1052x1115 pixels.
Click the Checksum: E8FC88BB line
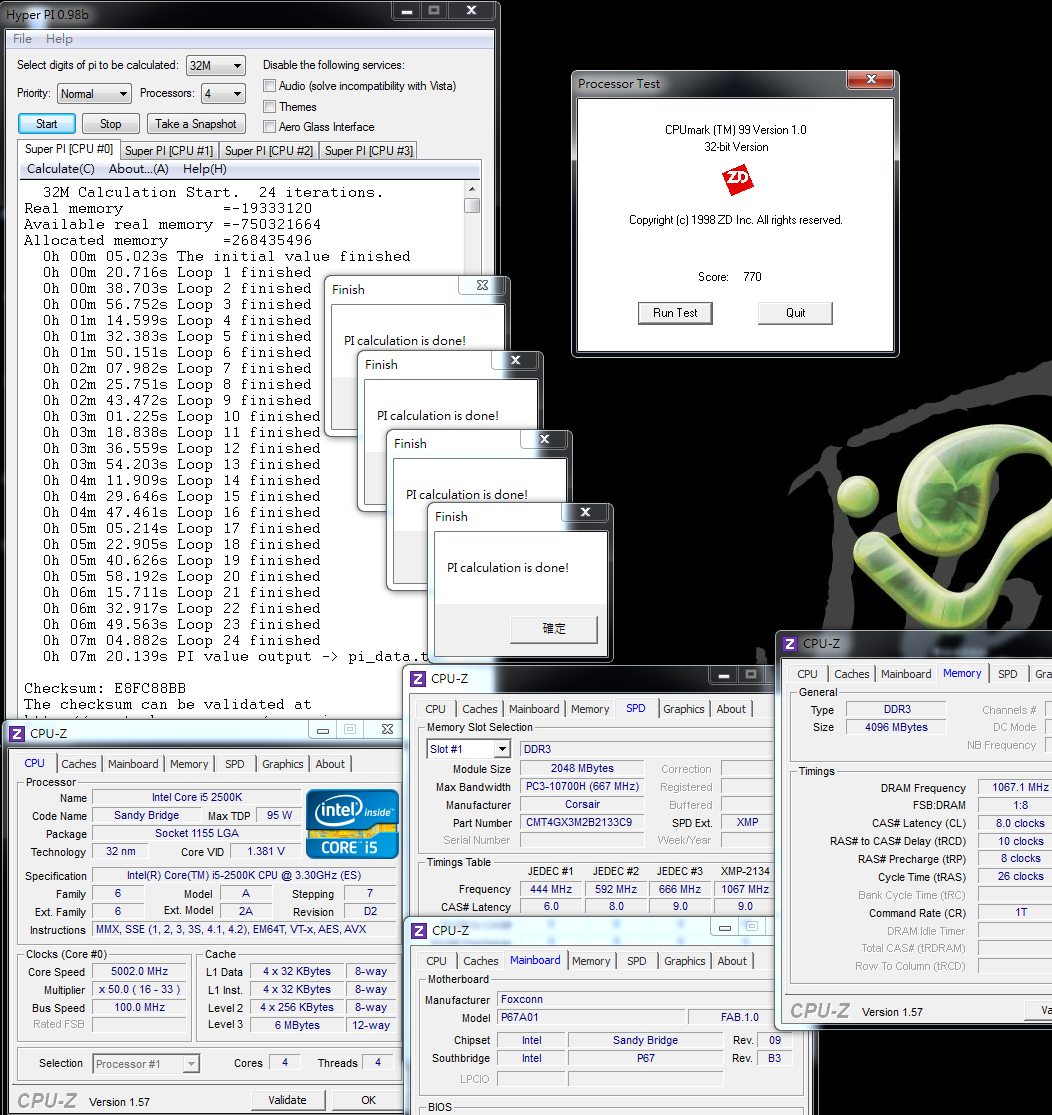click(105, 688)
